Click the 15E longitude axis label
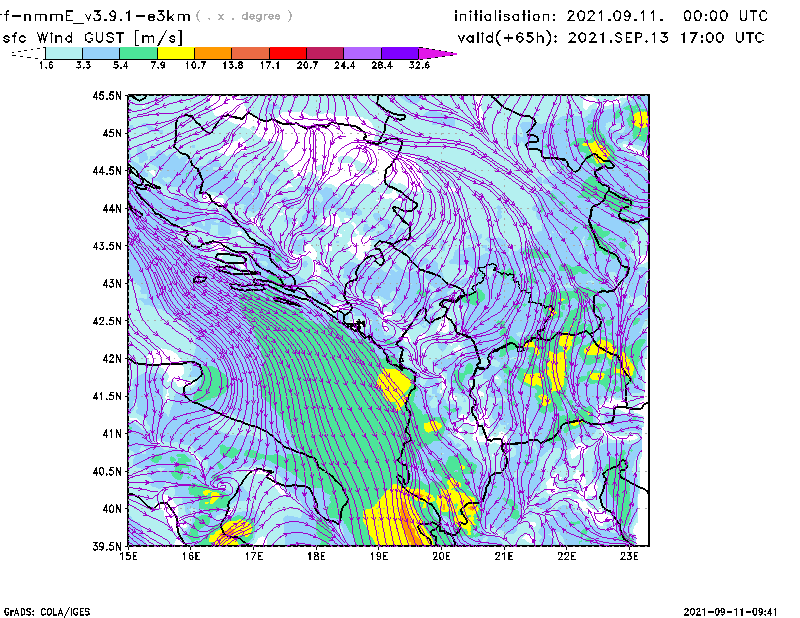Screen dimensions: 800x618 tap(128, 555)
